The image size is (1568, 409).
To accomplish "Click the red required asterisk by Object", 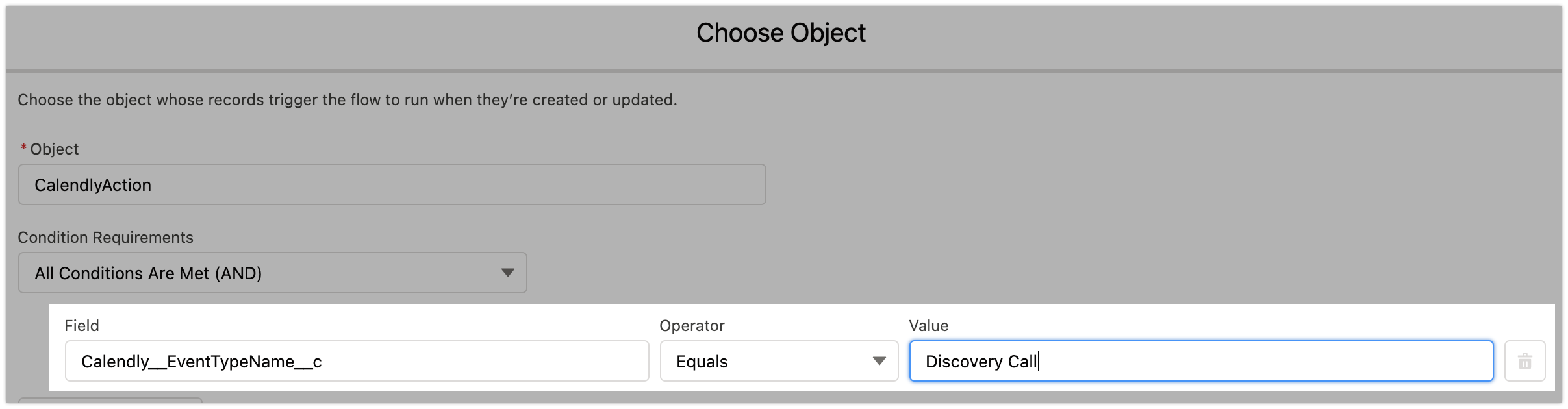I will point(24,149).
